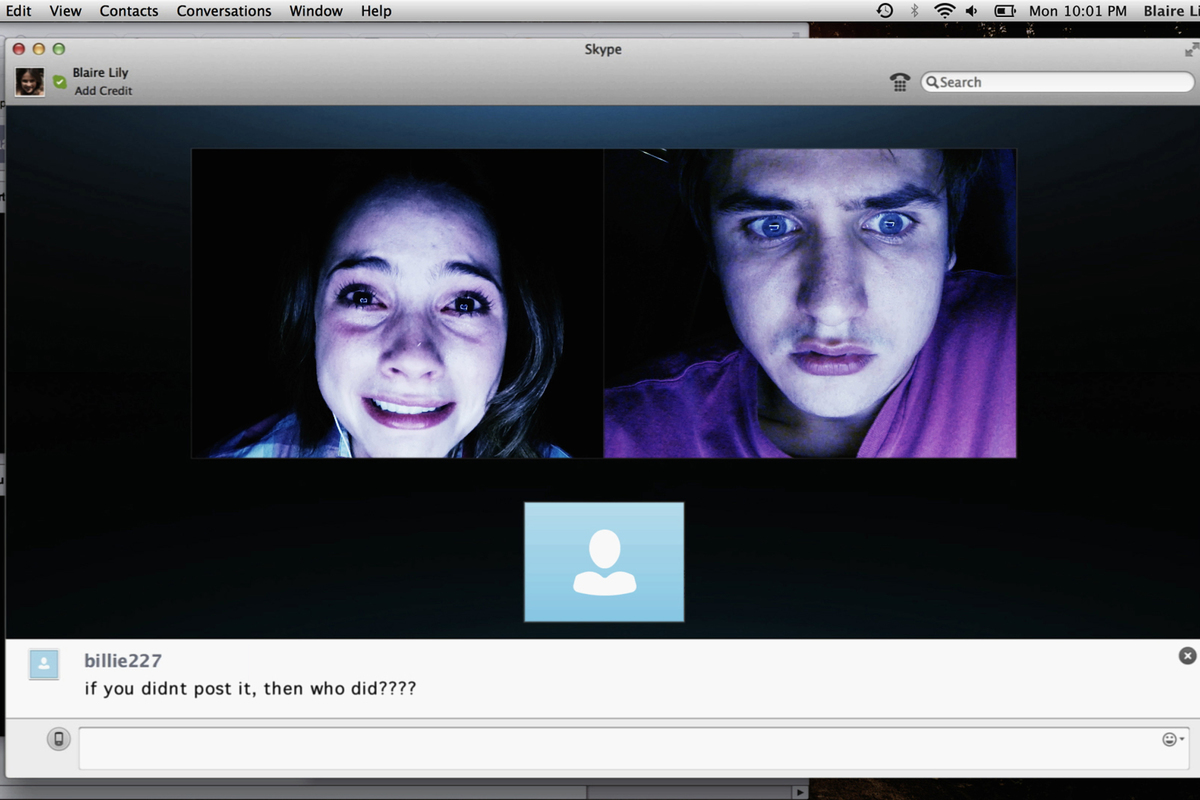Toggle the green online status badge

[x=60, y=83]
